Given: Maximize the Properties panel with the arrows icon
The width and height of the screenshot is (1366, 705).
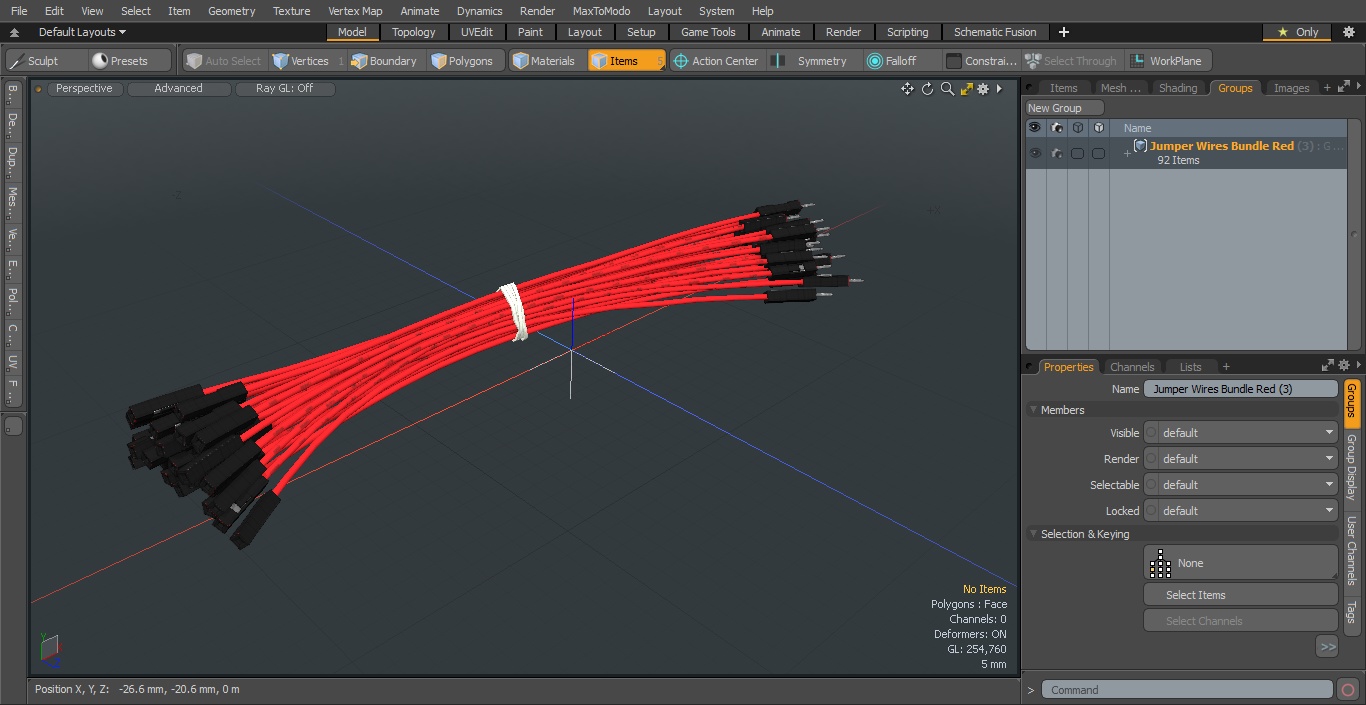Looking at the screenshot, I should (x=1328, y=366).
